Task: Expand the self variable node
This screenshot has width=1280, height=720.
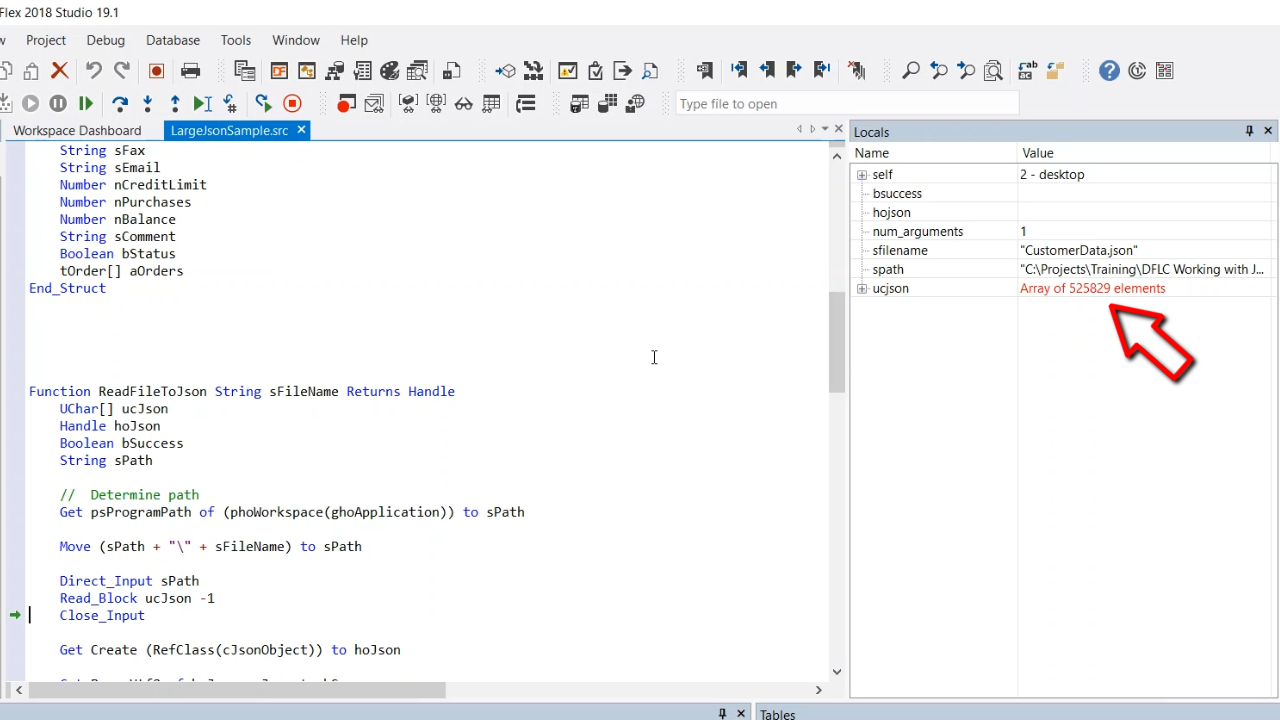Action: click(862, 175)
